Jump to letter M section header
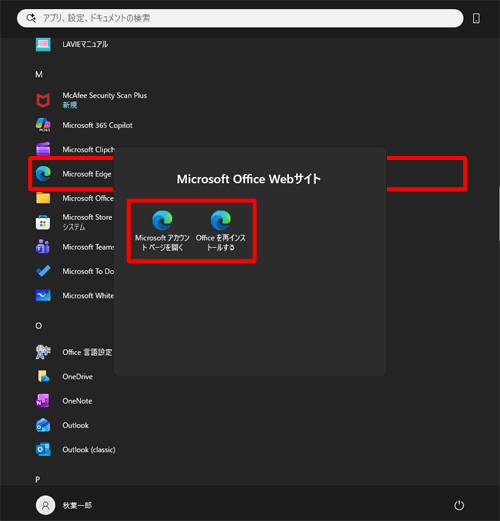 pyautogui.click(x=39, y=74)
